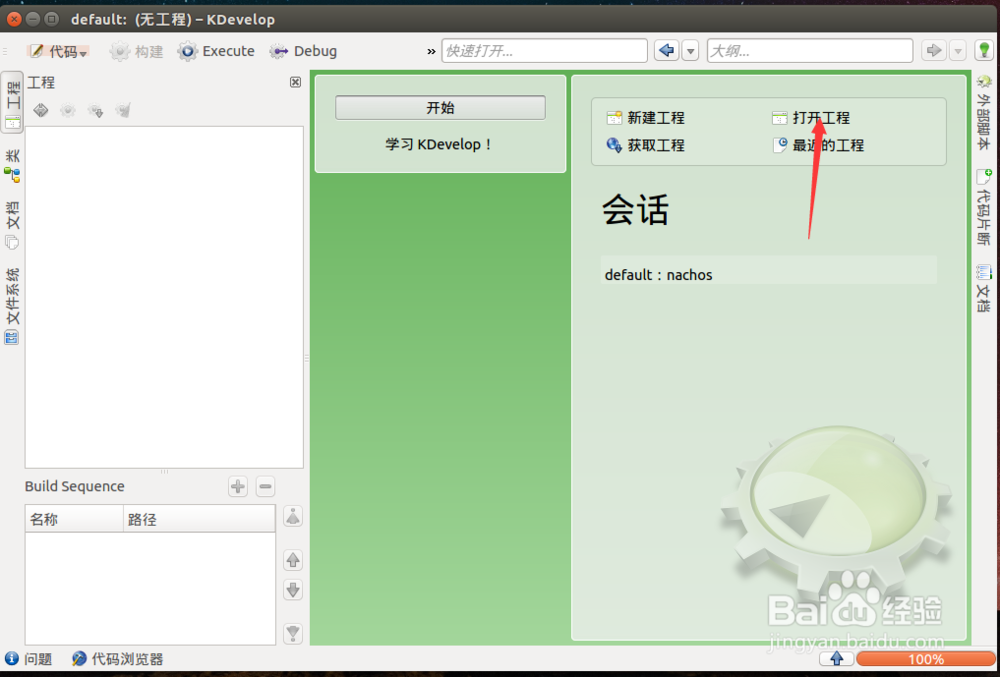Open the 代码 area dropdown
This screenshot has height=677, width=1000.
(59, 51)
